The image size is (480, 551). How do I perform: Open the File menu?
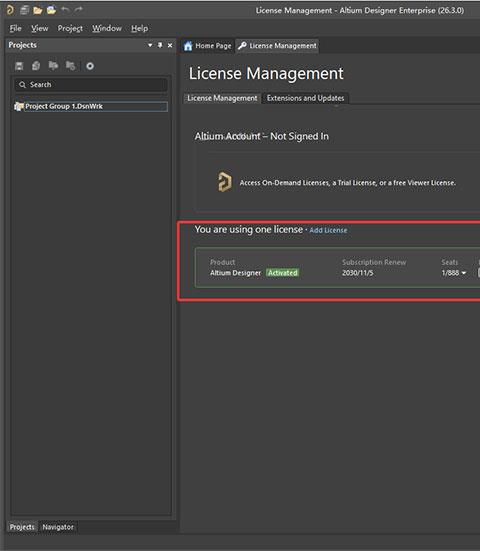[x=15, y=28]
